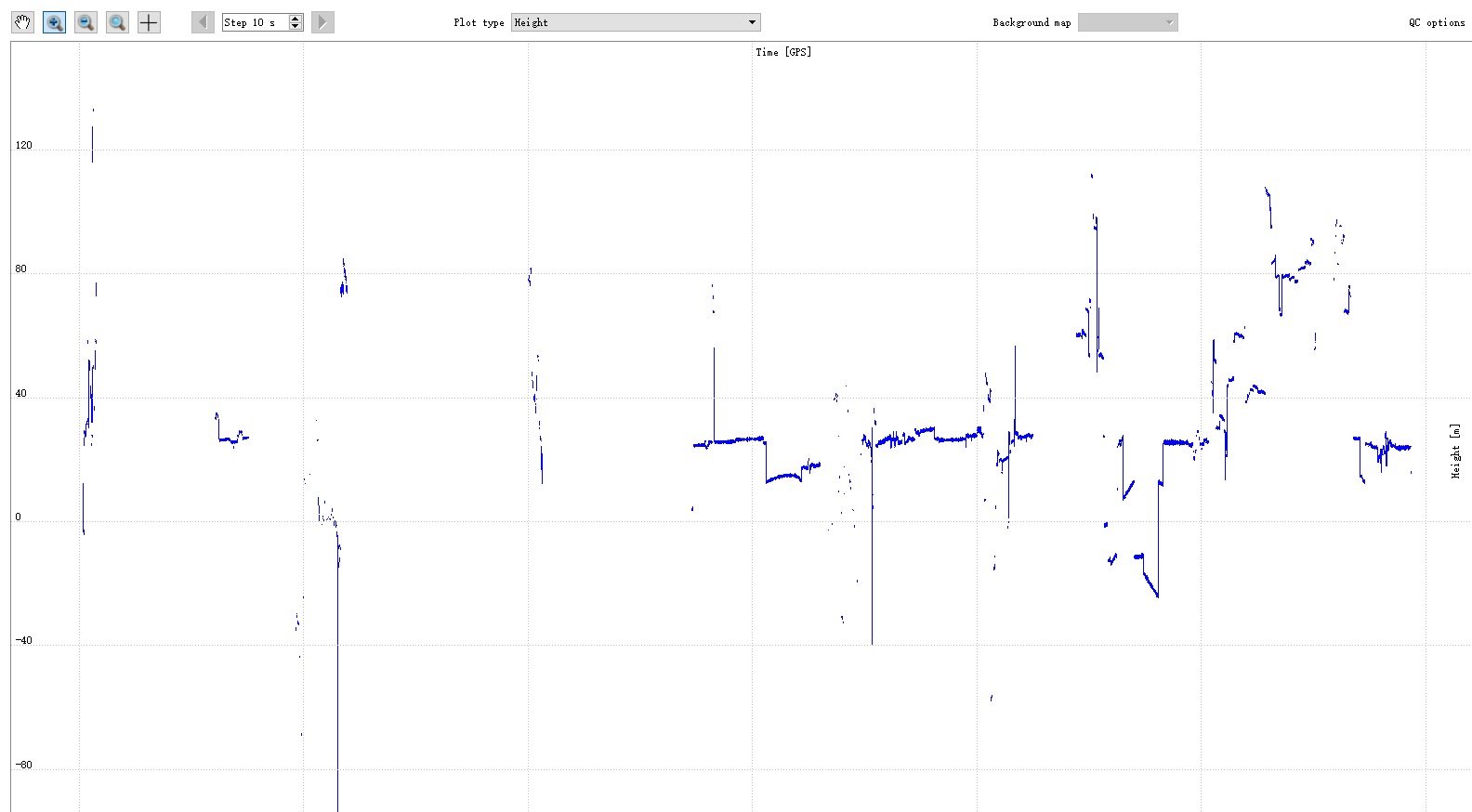Select the pan hand tool
Image resolution: width=1472 pixels, height=812 pixels.
point(23,22)
